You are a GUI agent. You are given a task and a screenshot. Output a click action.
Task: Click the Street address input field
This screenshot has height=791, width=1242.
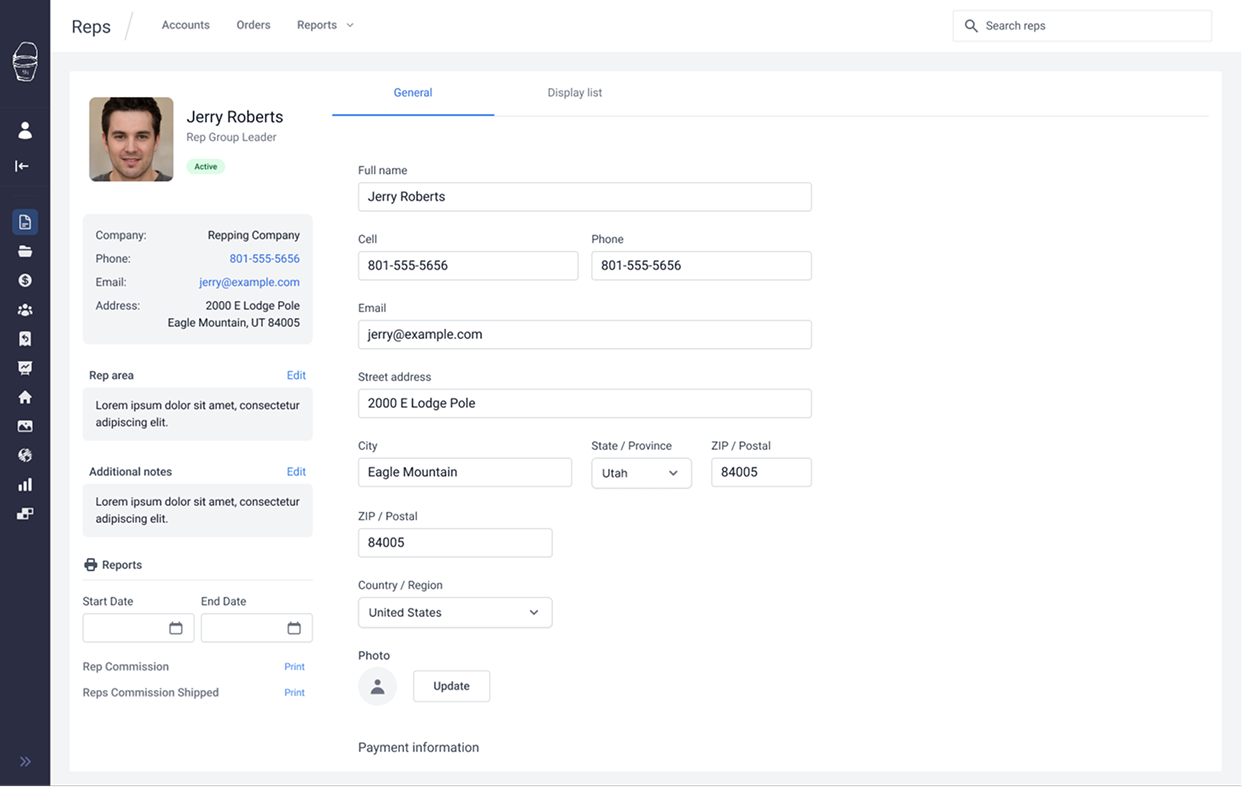[x=585, y=404]
